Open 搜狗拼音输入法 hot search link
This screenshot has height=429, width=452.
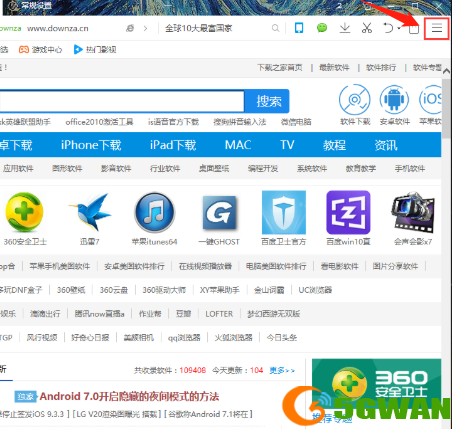pyautogui.click(x=240, y=122)
